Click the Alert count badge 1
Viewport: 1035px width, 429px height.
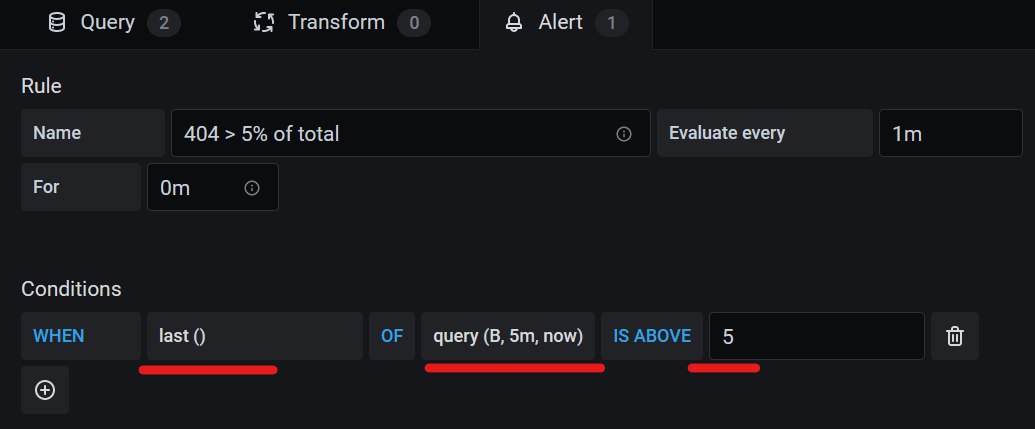(x=611, y=24)
